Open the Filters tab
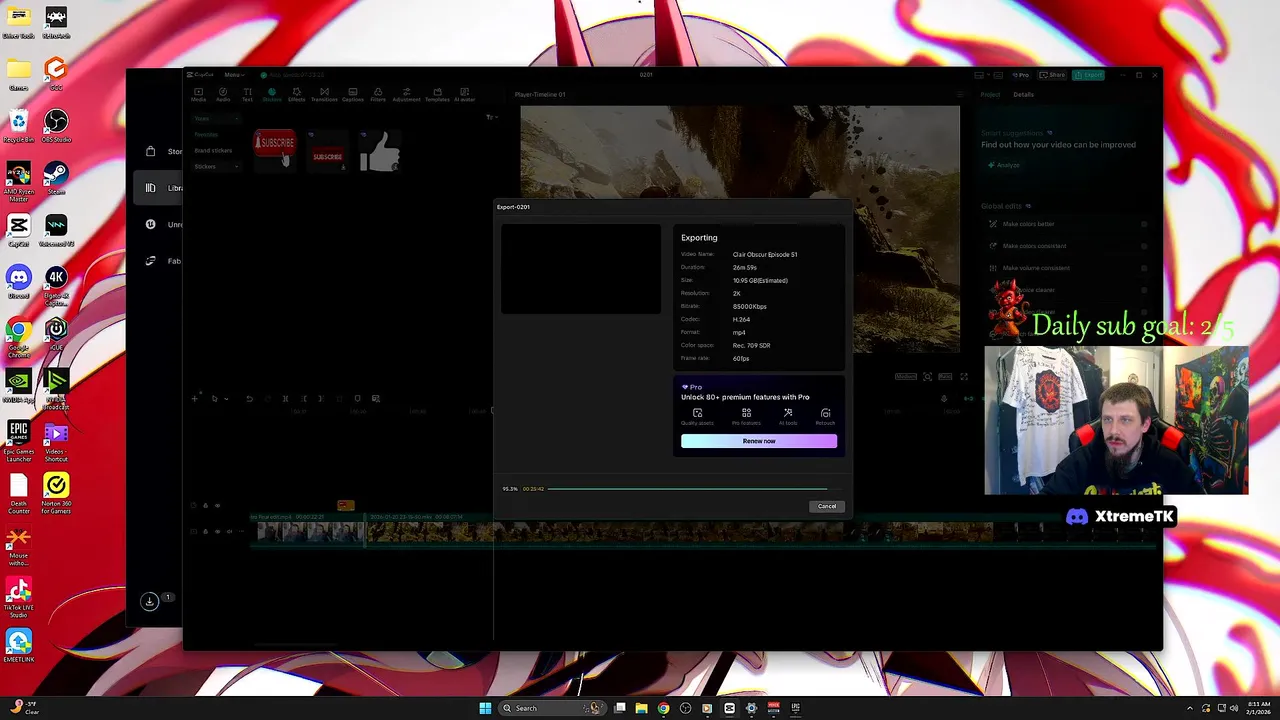Image resolution: width=1280 pixels, height=720 pixels. coord(378,95)
